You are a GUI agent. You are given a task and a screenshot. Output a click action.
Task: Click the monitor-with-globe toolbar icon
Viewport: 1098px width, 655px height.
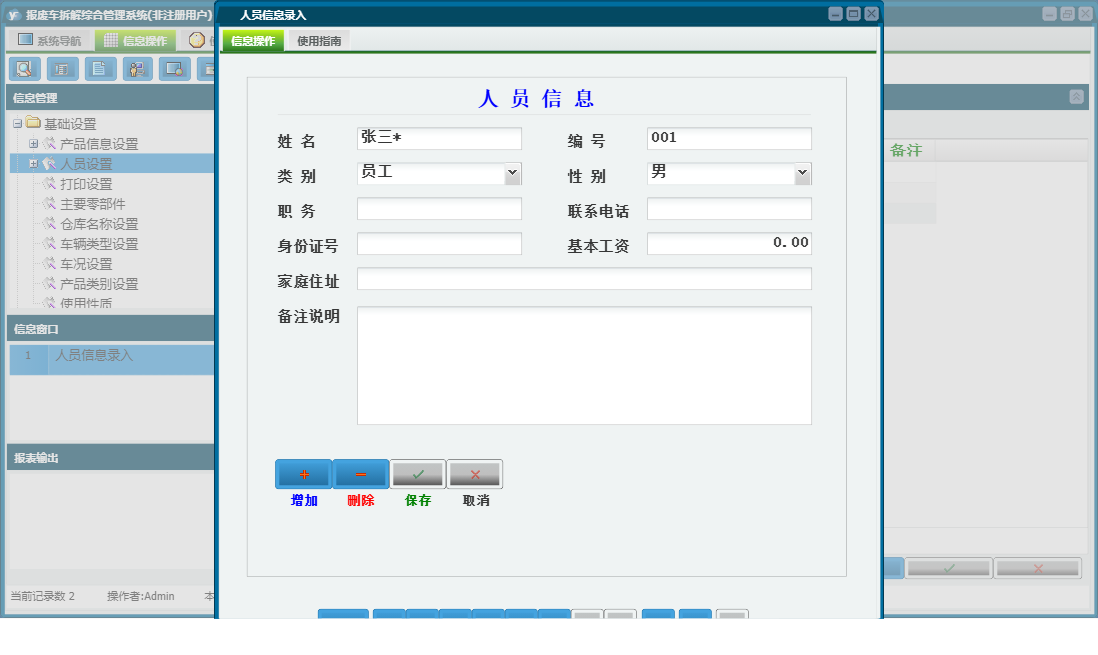(x=173, y=68)
